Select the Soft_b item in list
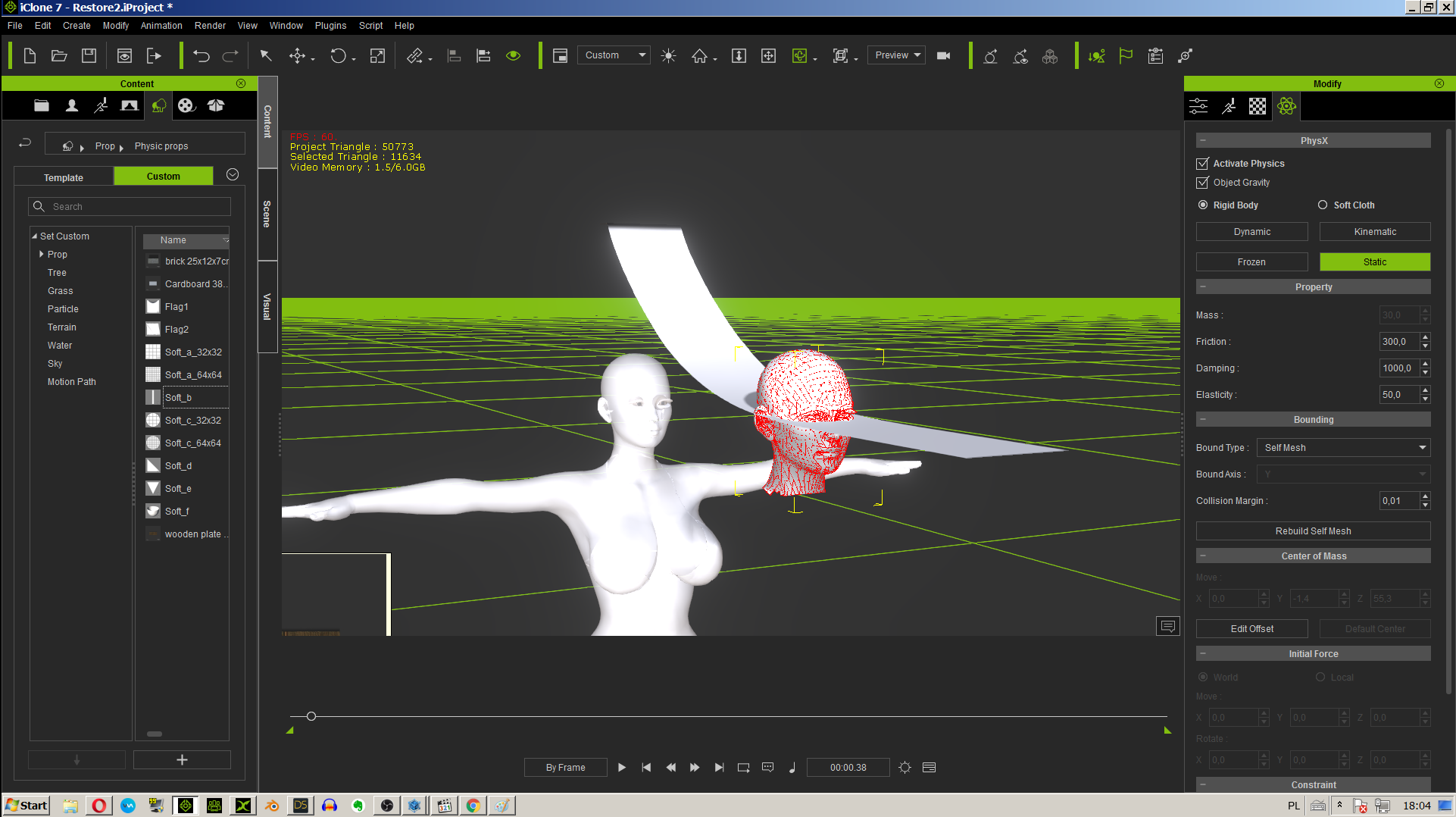 click(186, 397)
